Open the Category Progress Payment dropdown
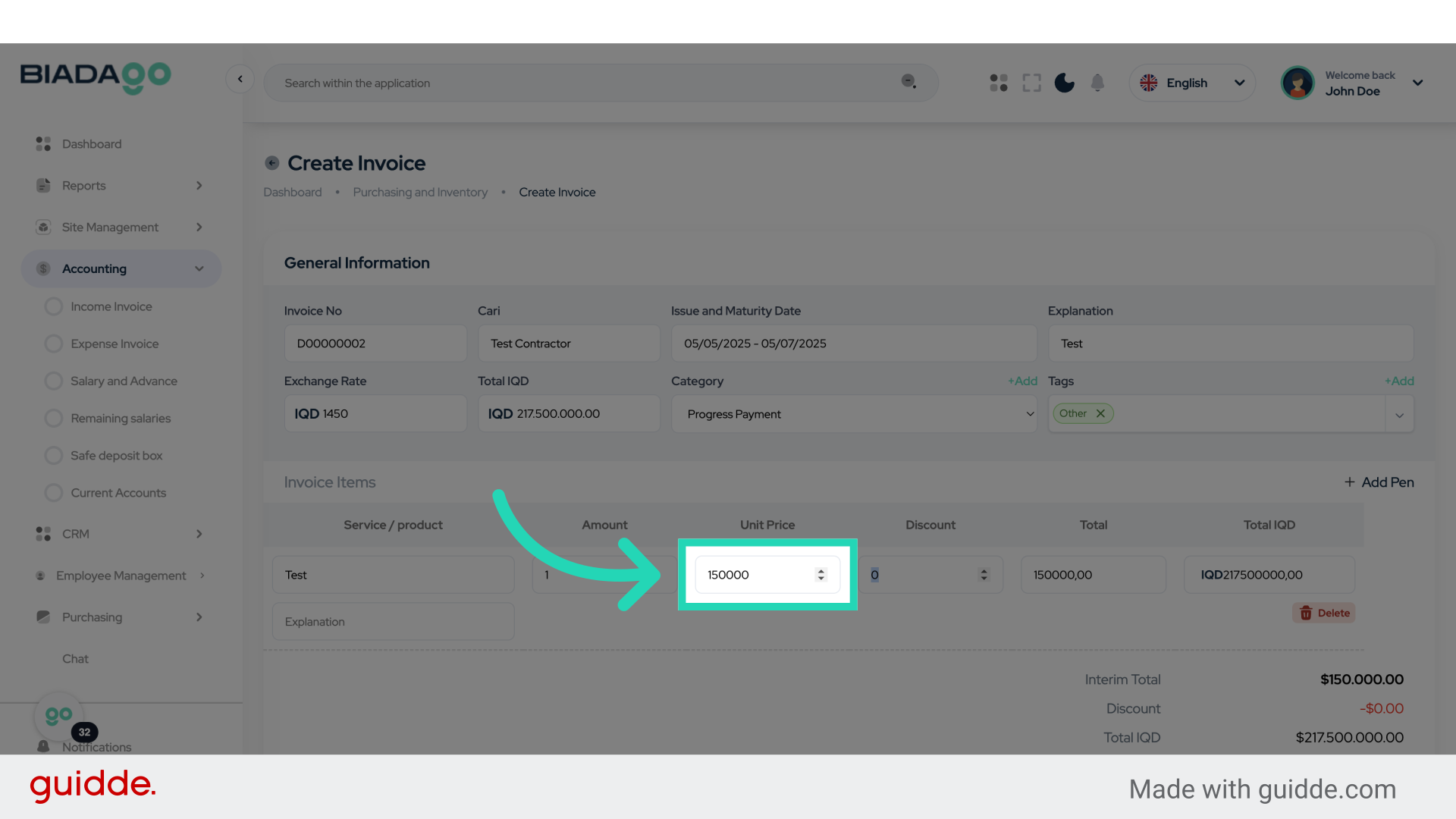 click(x=853, y=414)
